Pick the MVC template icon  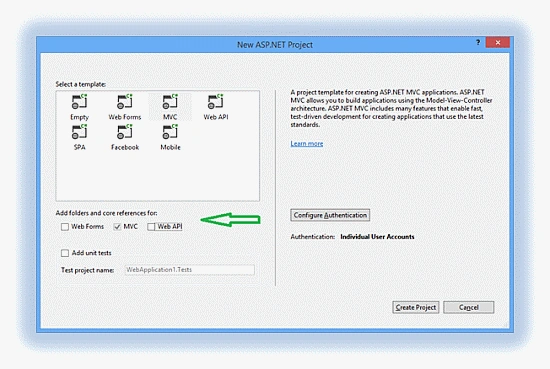[x=170, y=101]
